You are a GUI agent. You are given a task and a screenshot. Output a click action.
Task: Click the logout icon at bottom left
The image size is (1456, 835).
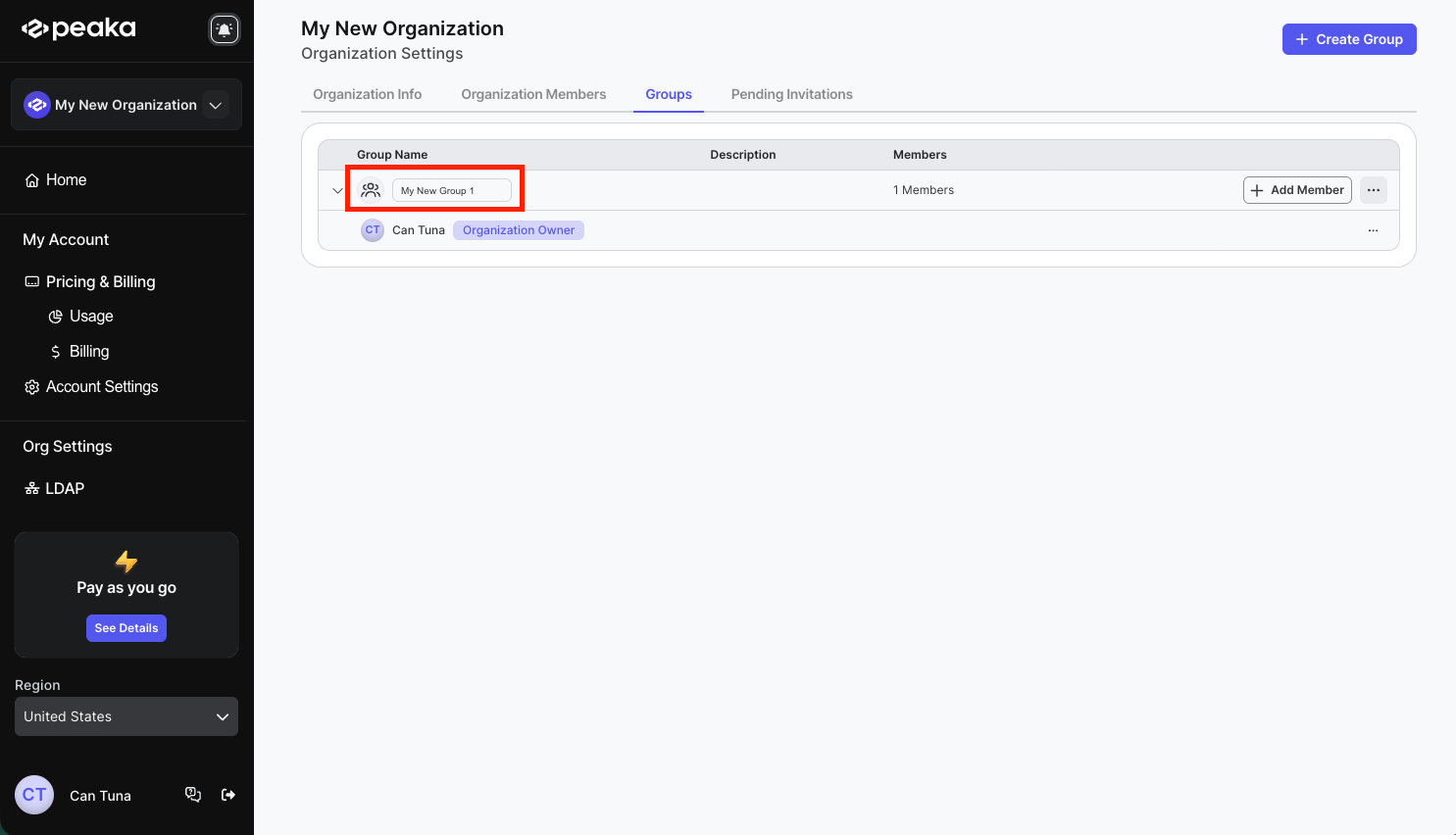coord(227,795)
